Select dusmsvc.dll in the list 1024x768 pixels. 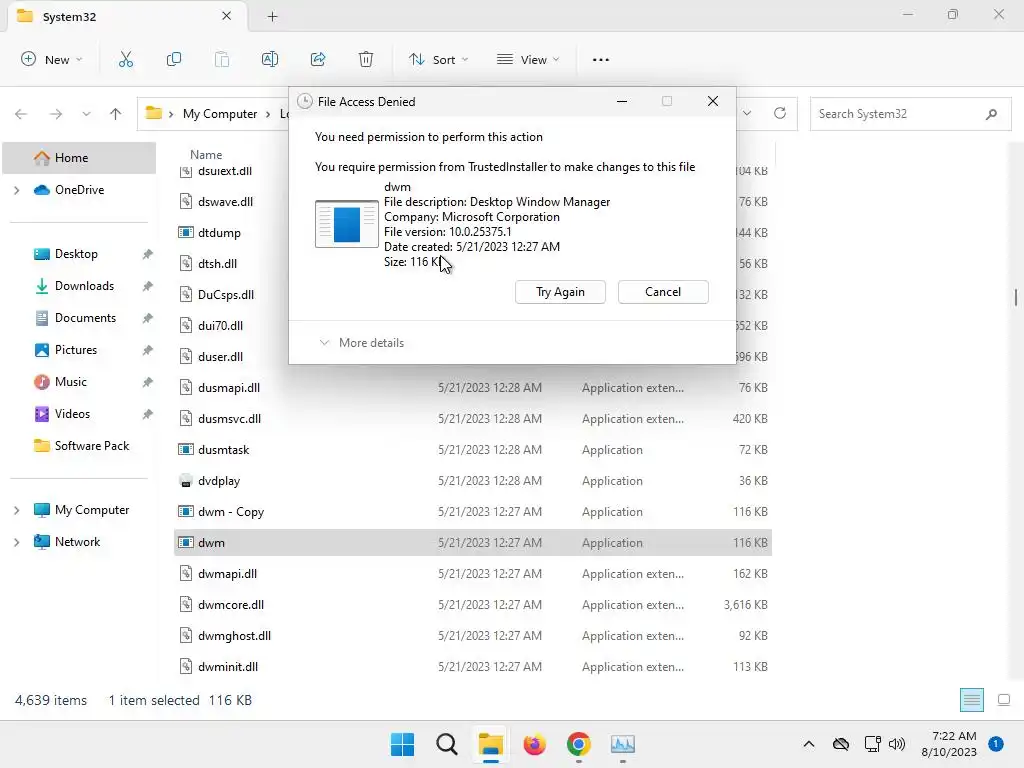(x=473, y=419)
